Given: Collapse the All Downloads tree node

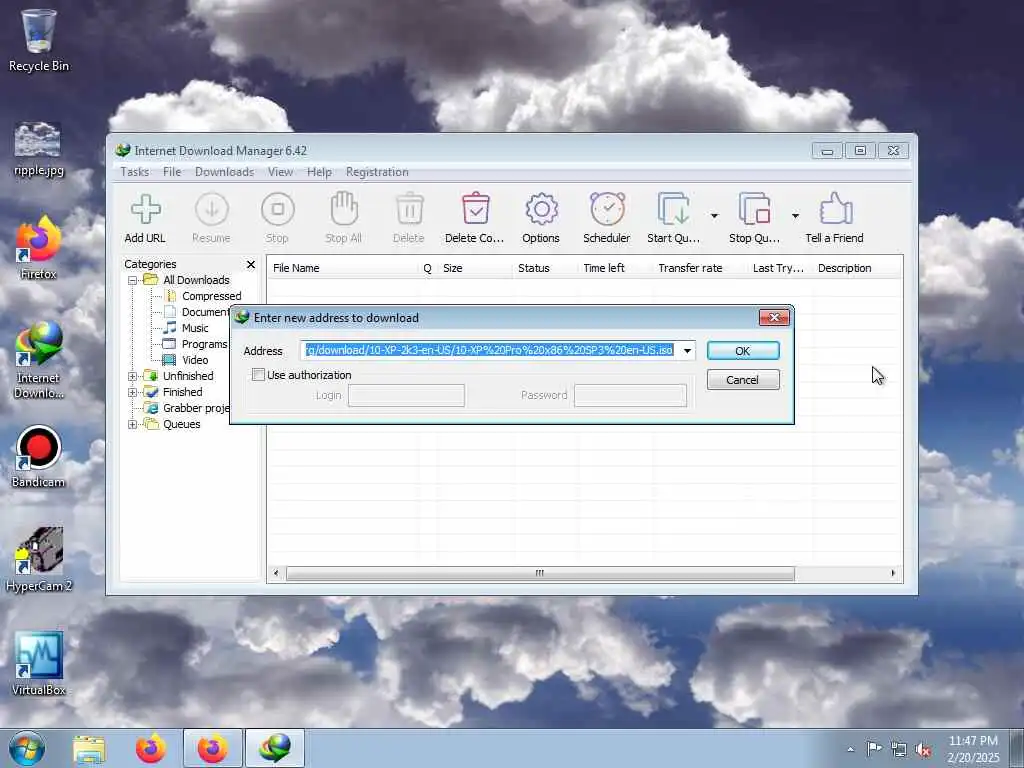Looking at the screenshot, I should point(133,280).
